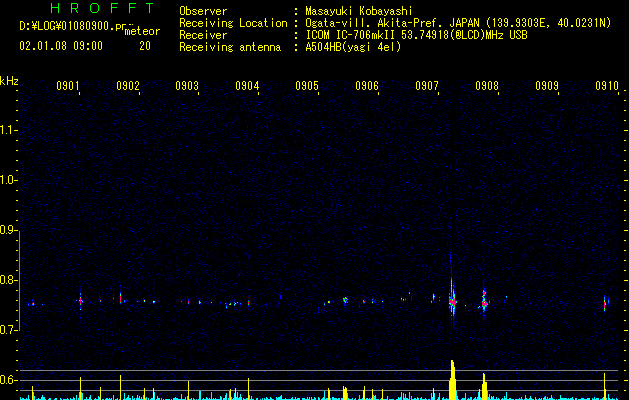This screenshot has height=400, width=629.
Task: Click the gray frequency range bracket on left axis
Action: click(19, 280)
